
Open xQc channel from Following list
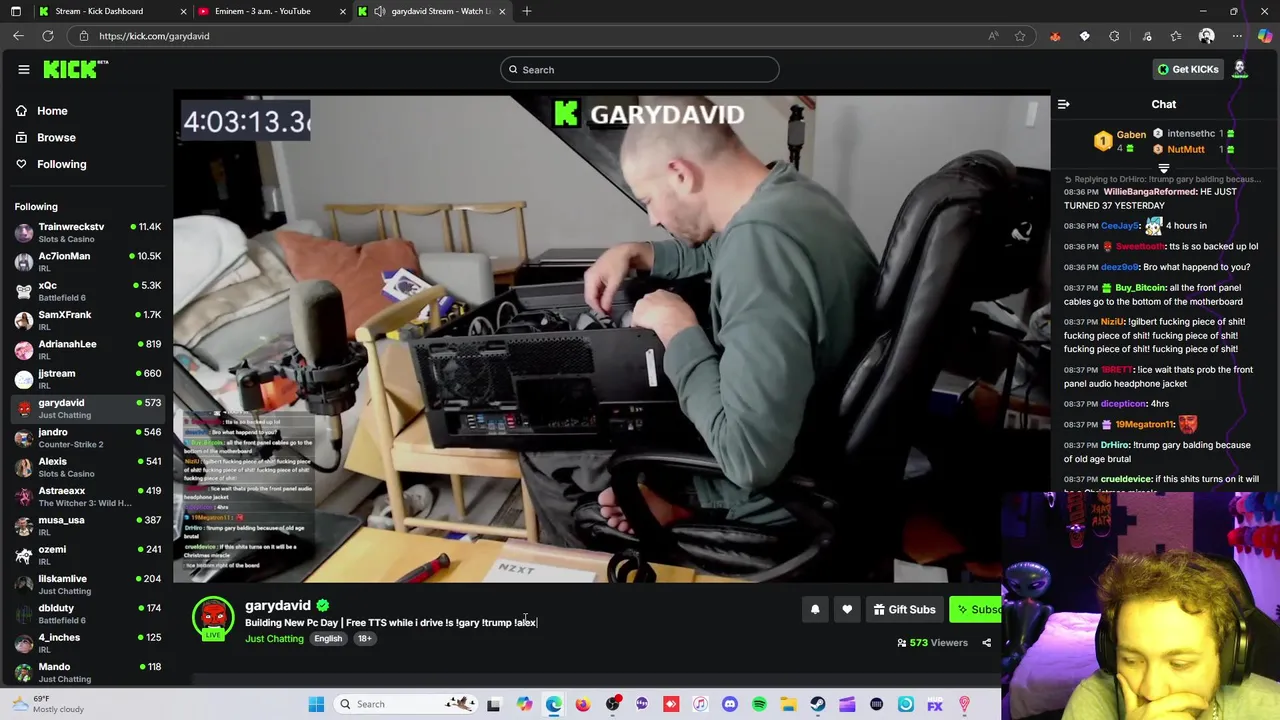pos(88,291)
